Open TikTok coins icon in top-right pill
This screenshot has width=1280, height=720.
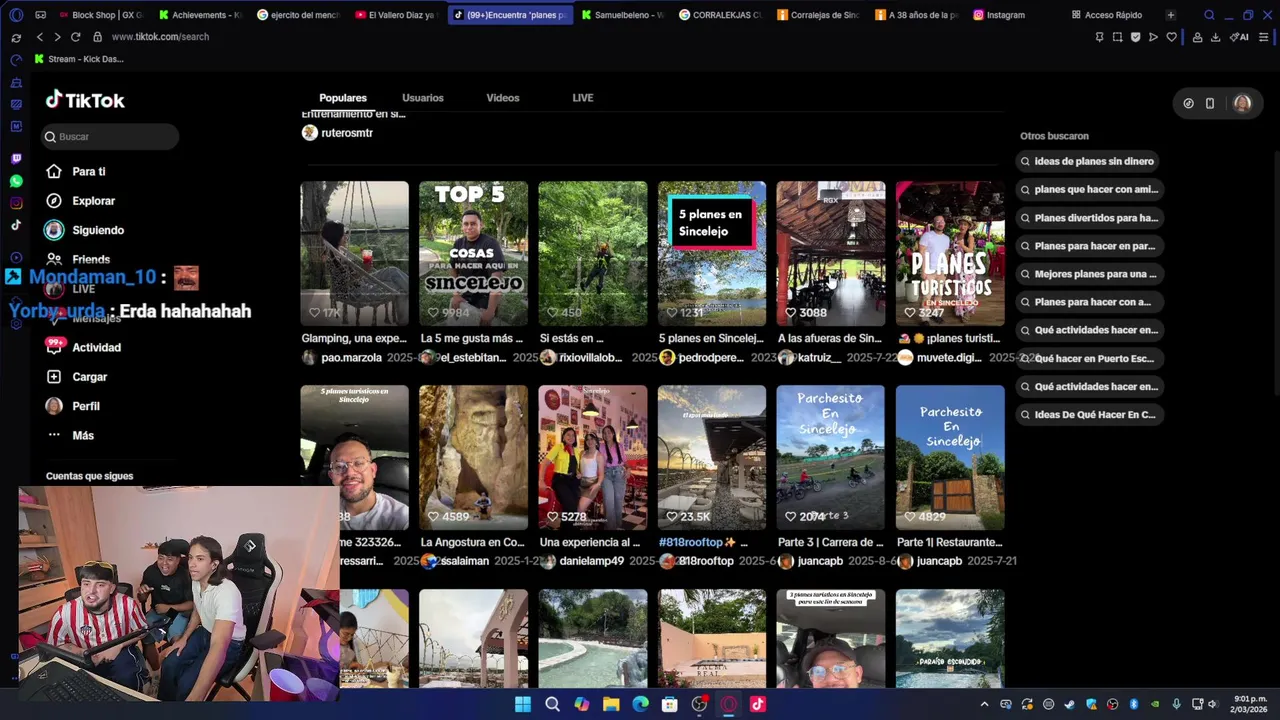pyautogui.click(x=1188, y=103)
